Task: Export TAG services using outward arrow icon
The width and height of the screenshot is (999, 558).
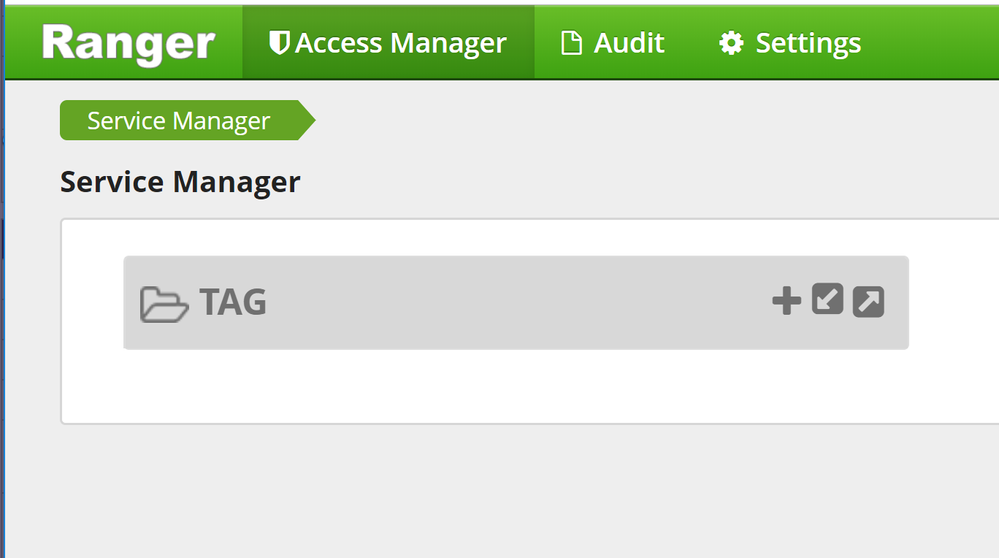Action: pos(868,302)
